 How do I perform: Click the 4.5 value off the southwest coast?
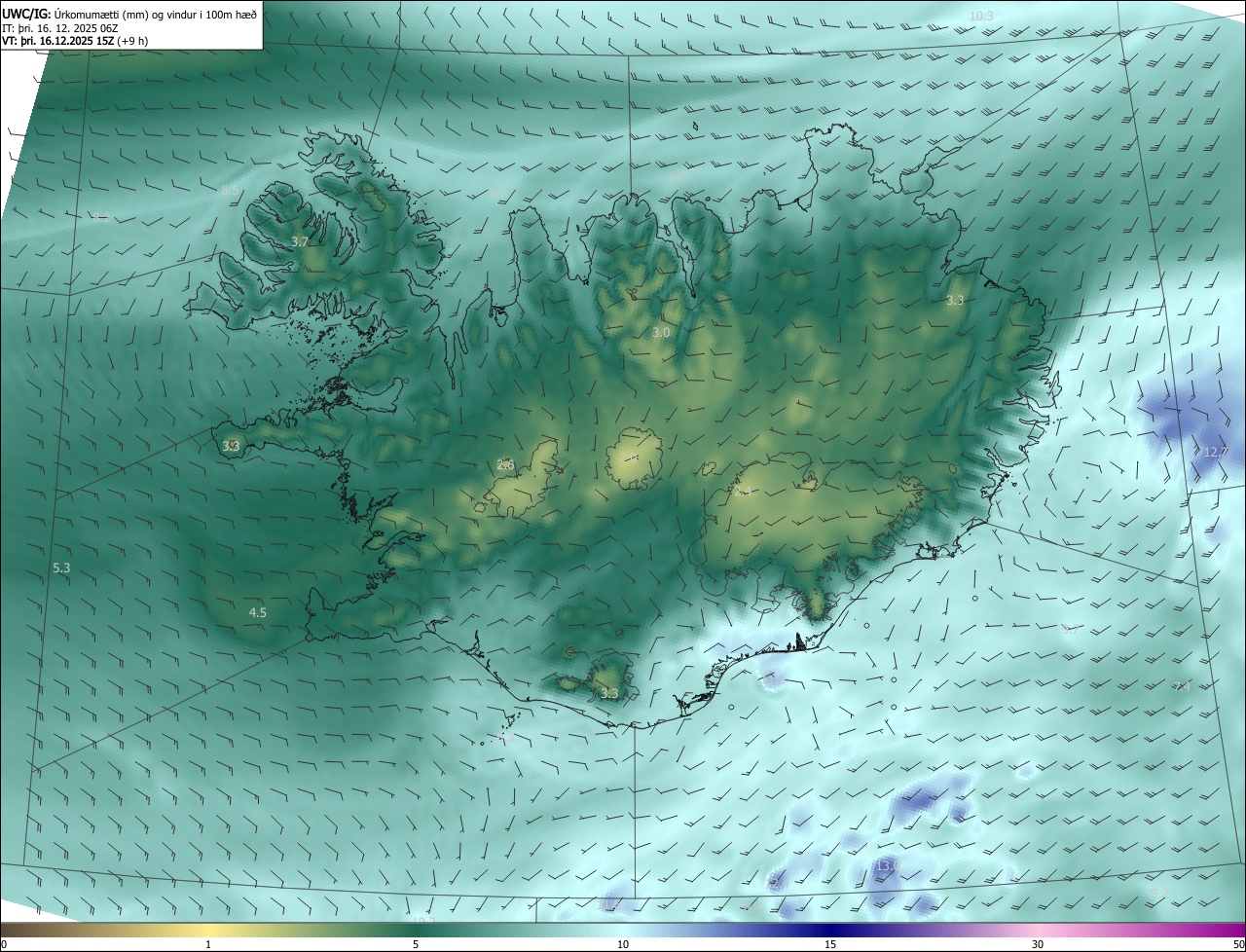(x=258, y=612)
